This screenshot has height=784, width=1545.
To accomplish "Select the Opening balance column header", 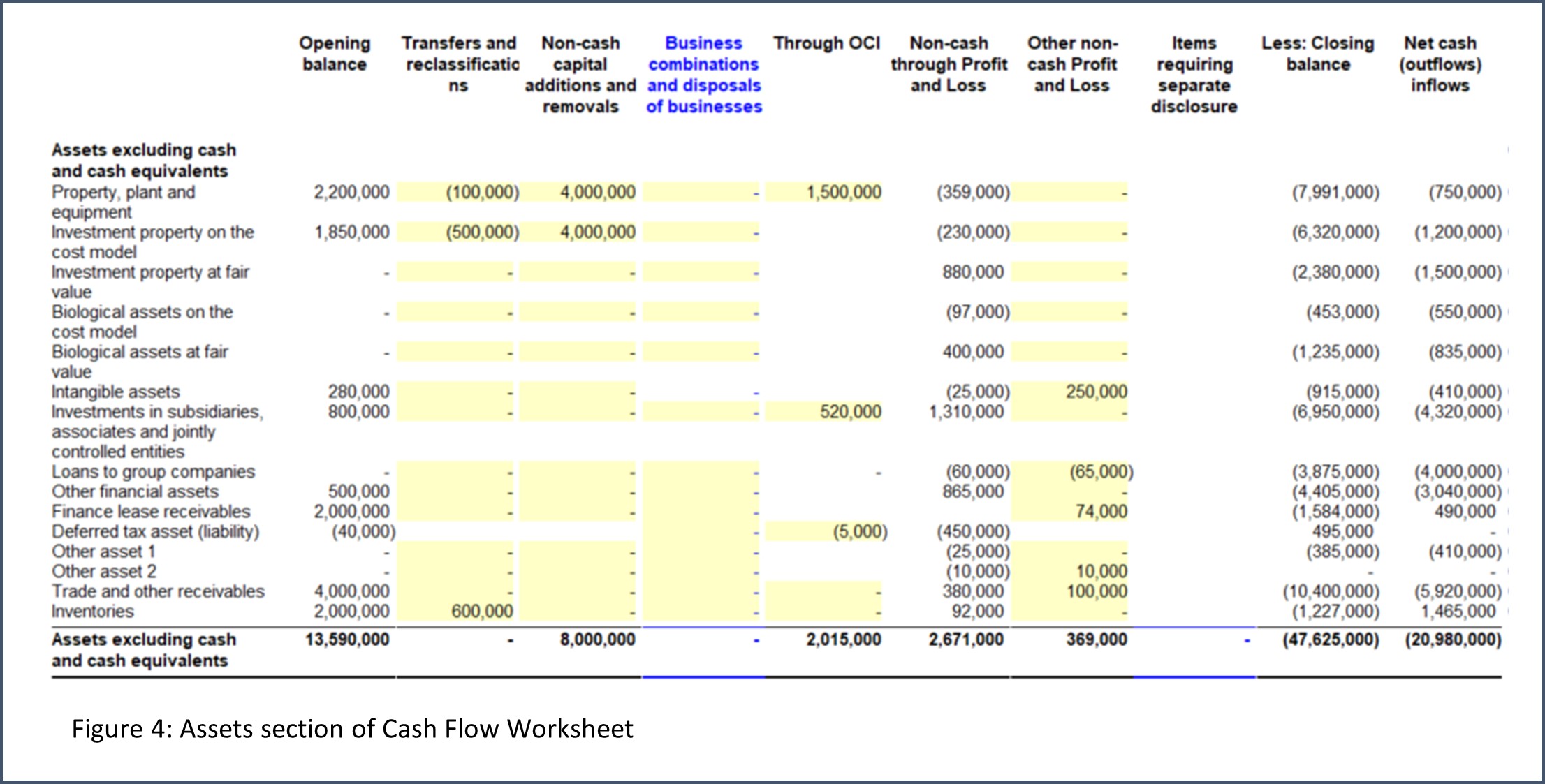I will tap(335, 54).
